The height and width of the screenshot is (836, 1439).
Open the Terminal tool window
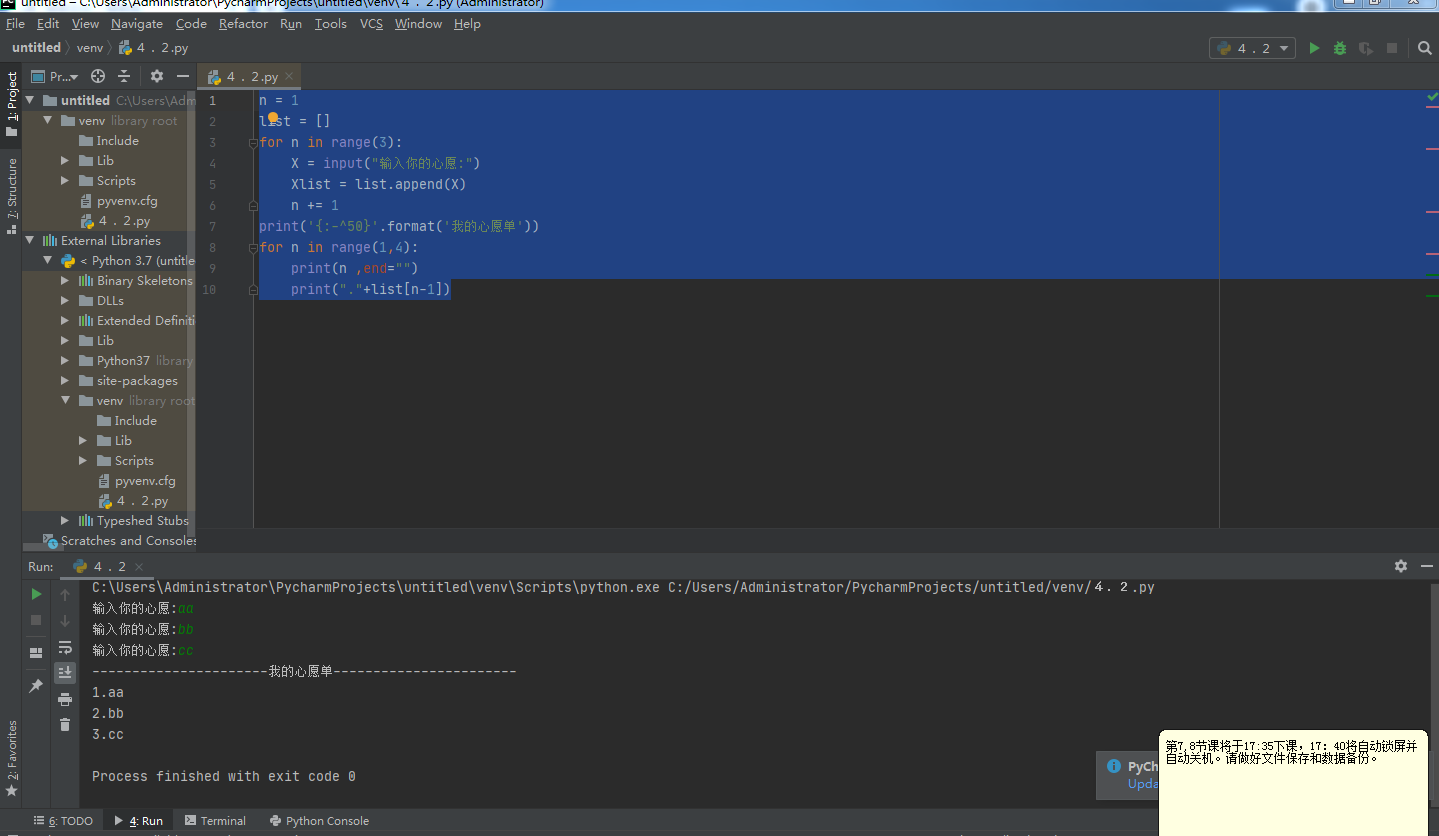(x=215, y=821)
